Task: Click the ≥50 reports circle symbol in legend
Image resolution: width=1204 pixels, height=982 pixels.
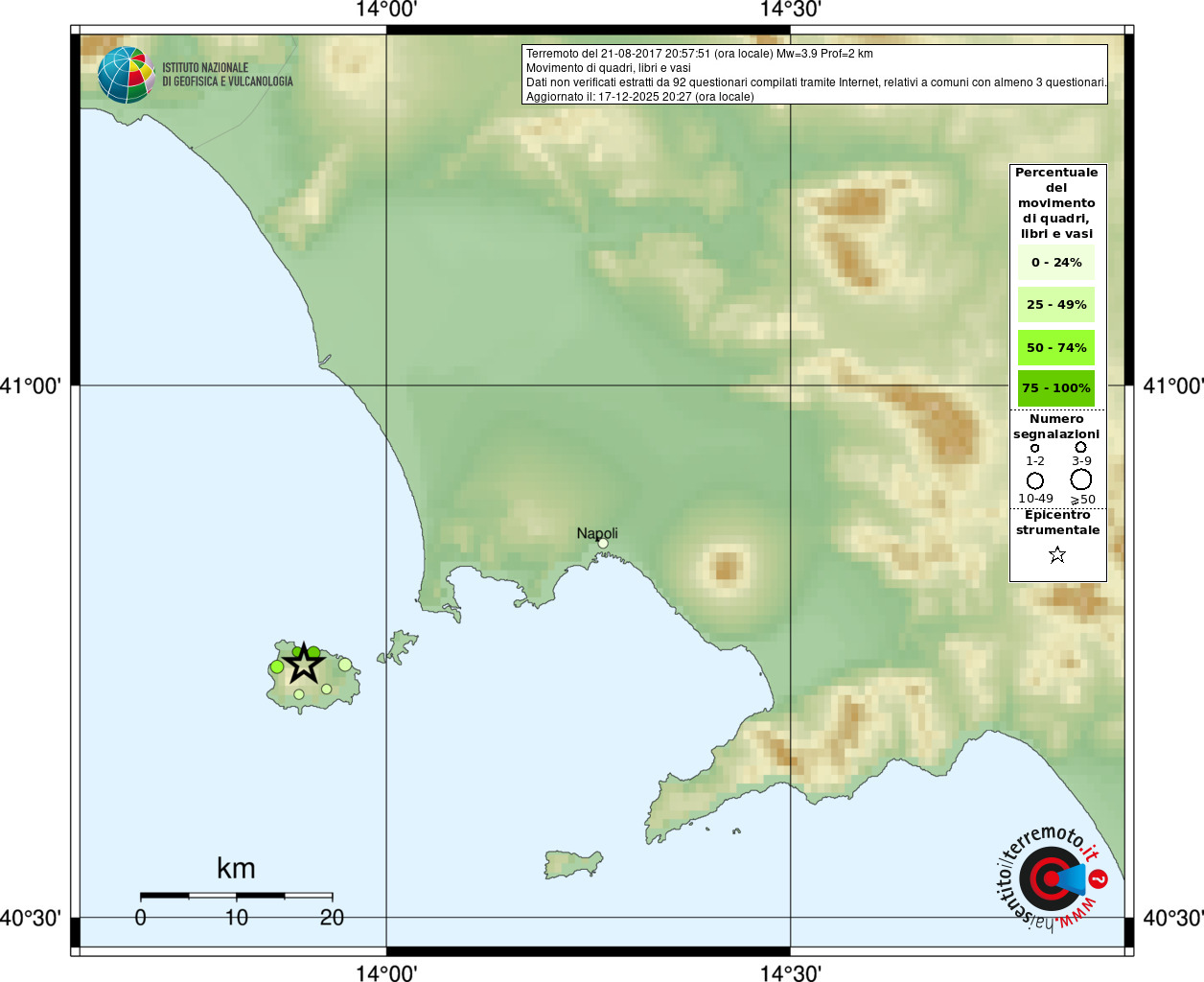Action: [x=1080, y=479]
